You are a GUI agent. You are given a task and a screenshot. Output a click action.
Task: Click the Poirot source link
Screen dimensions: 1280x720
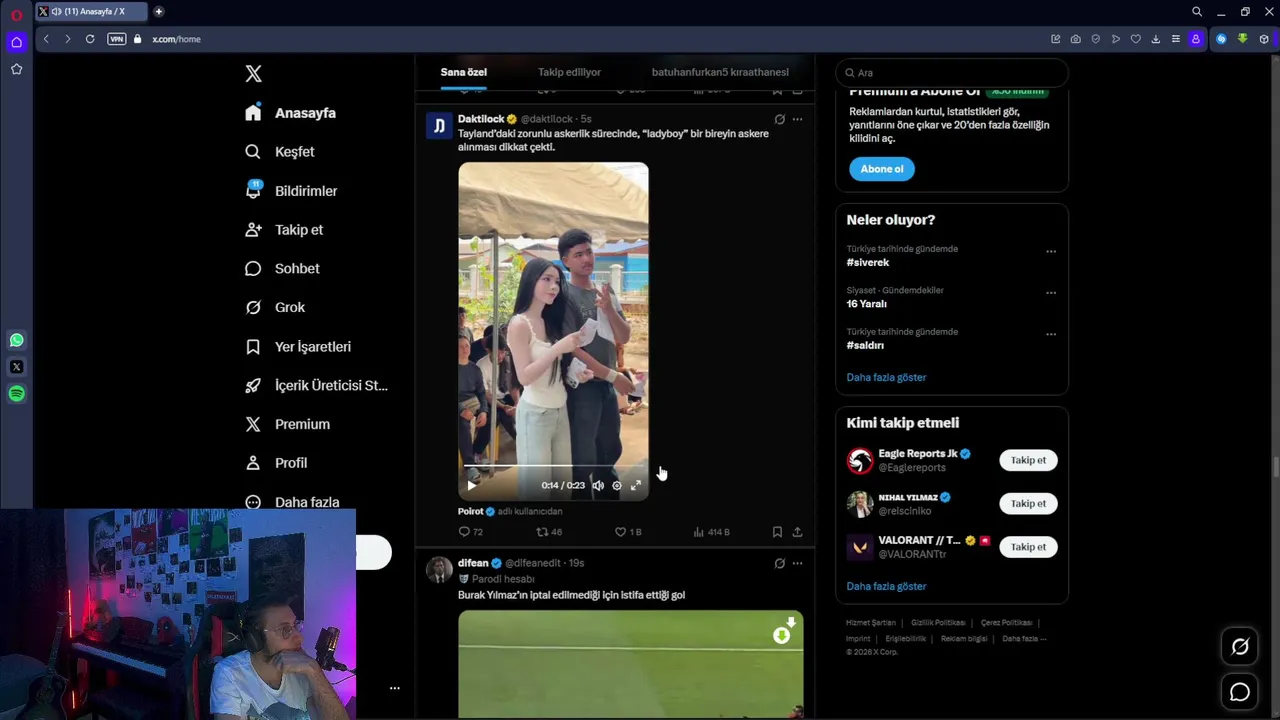tap(470, 511)
